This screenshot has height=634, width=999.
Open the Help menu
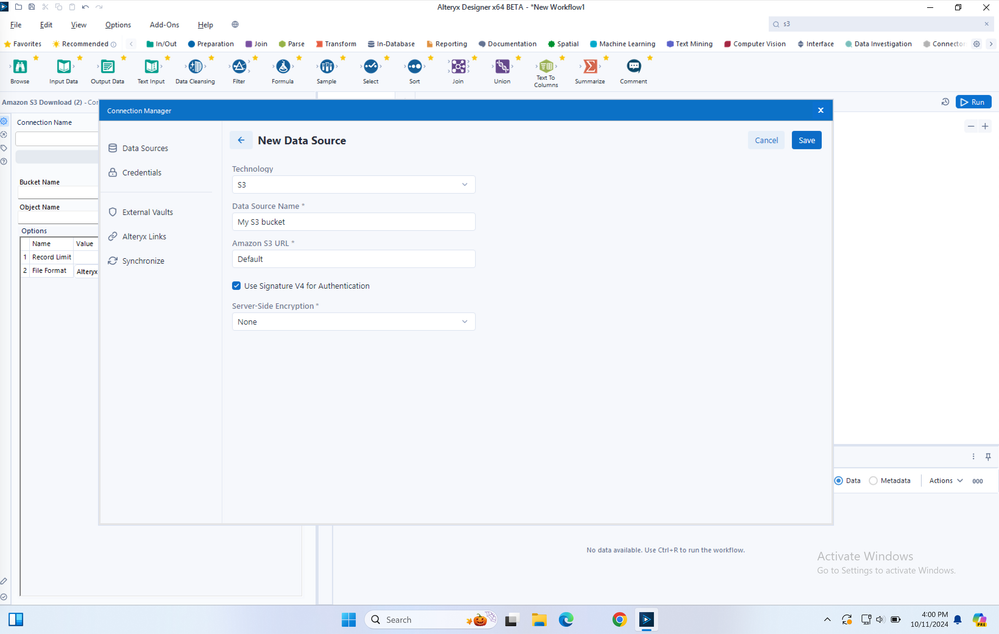click(205, 25)
